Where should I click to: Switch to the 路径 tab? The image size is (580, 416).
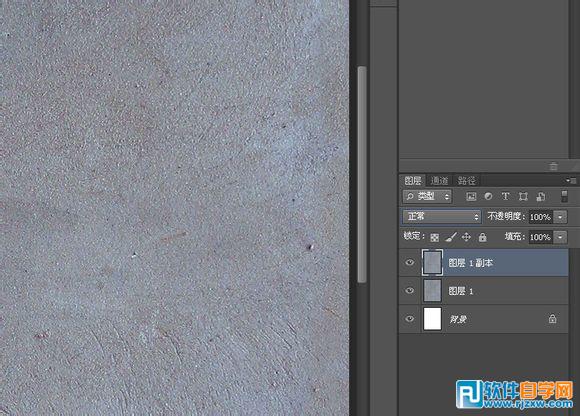[x=466, y=180]
